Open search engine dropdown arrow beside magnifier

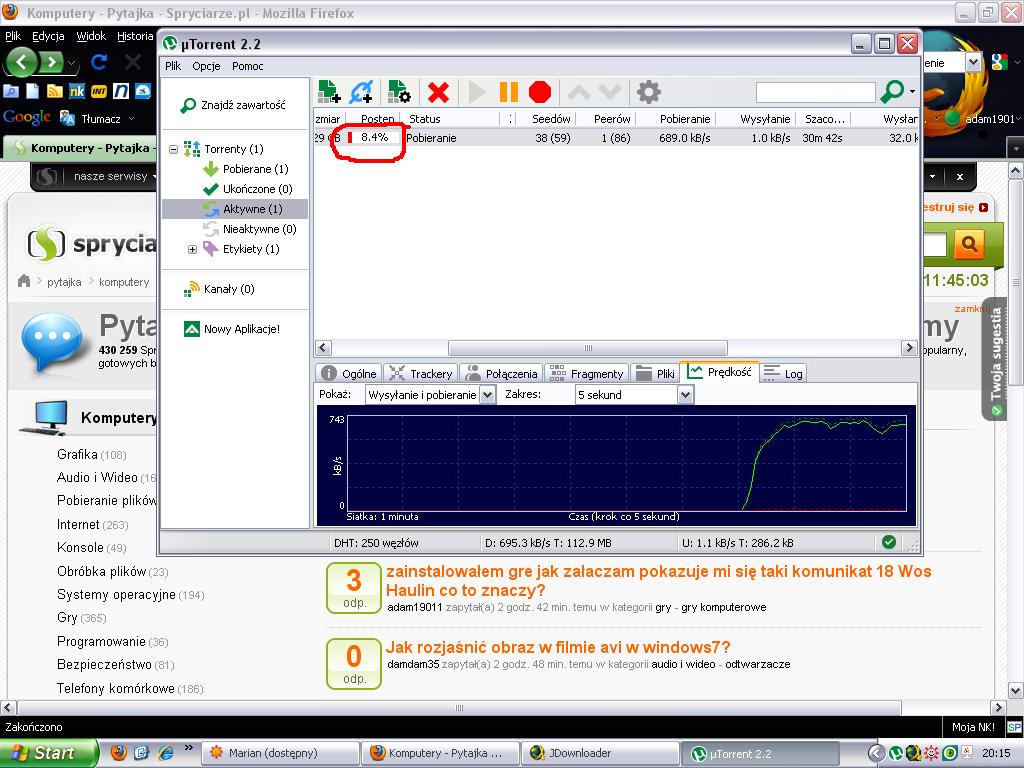912,92
